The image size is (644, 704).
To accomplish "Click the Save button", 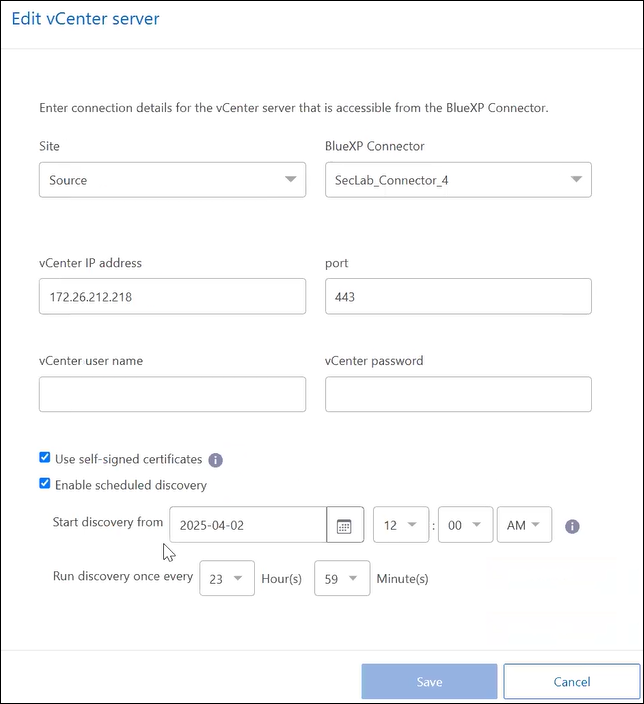I will coord(429,682).
